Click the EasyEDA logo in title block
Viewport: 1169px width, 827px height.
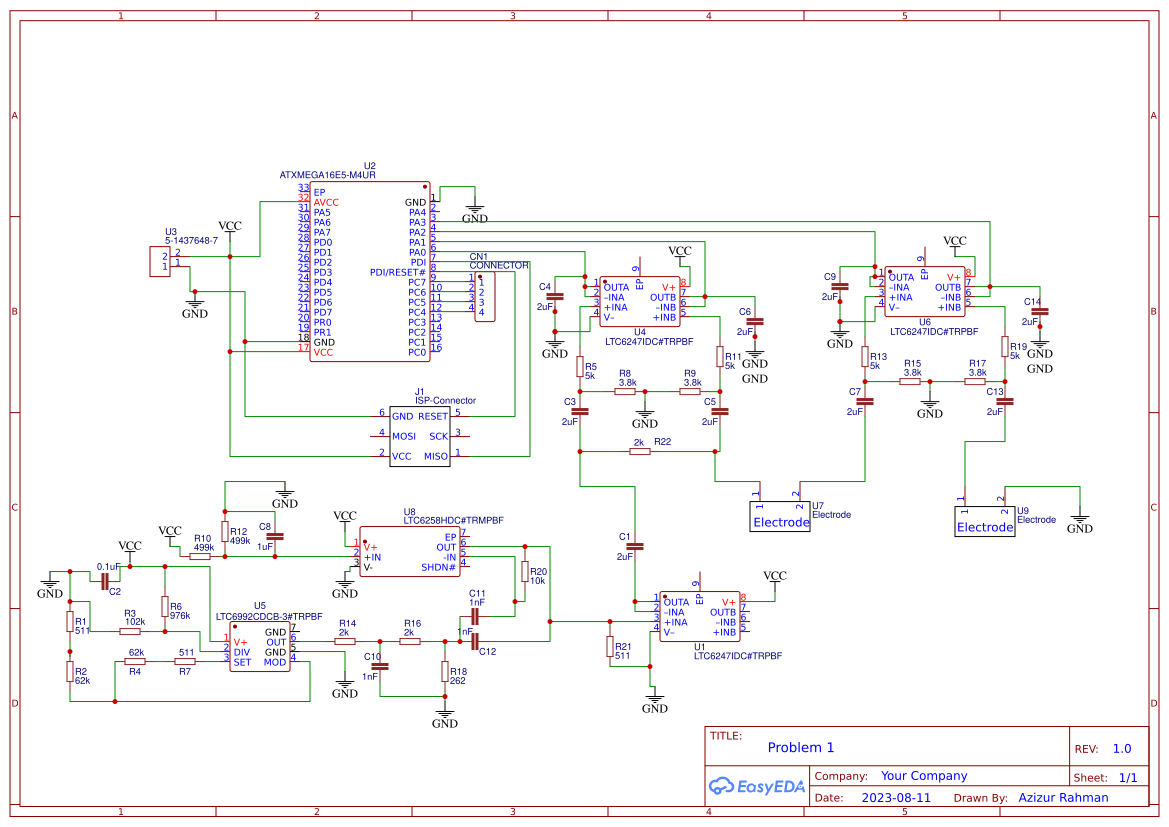pos(756,786)
